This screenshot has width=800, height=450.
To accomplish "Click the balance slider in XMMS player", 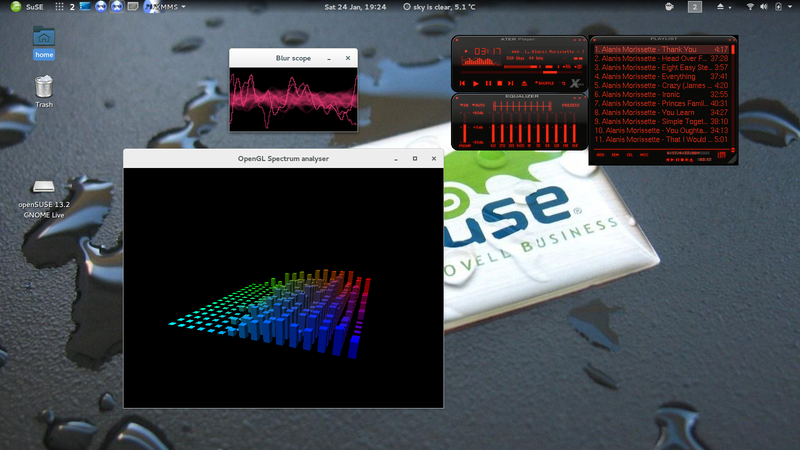I will (549, 67).
